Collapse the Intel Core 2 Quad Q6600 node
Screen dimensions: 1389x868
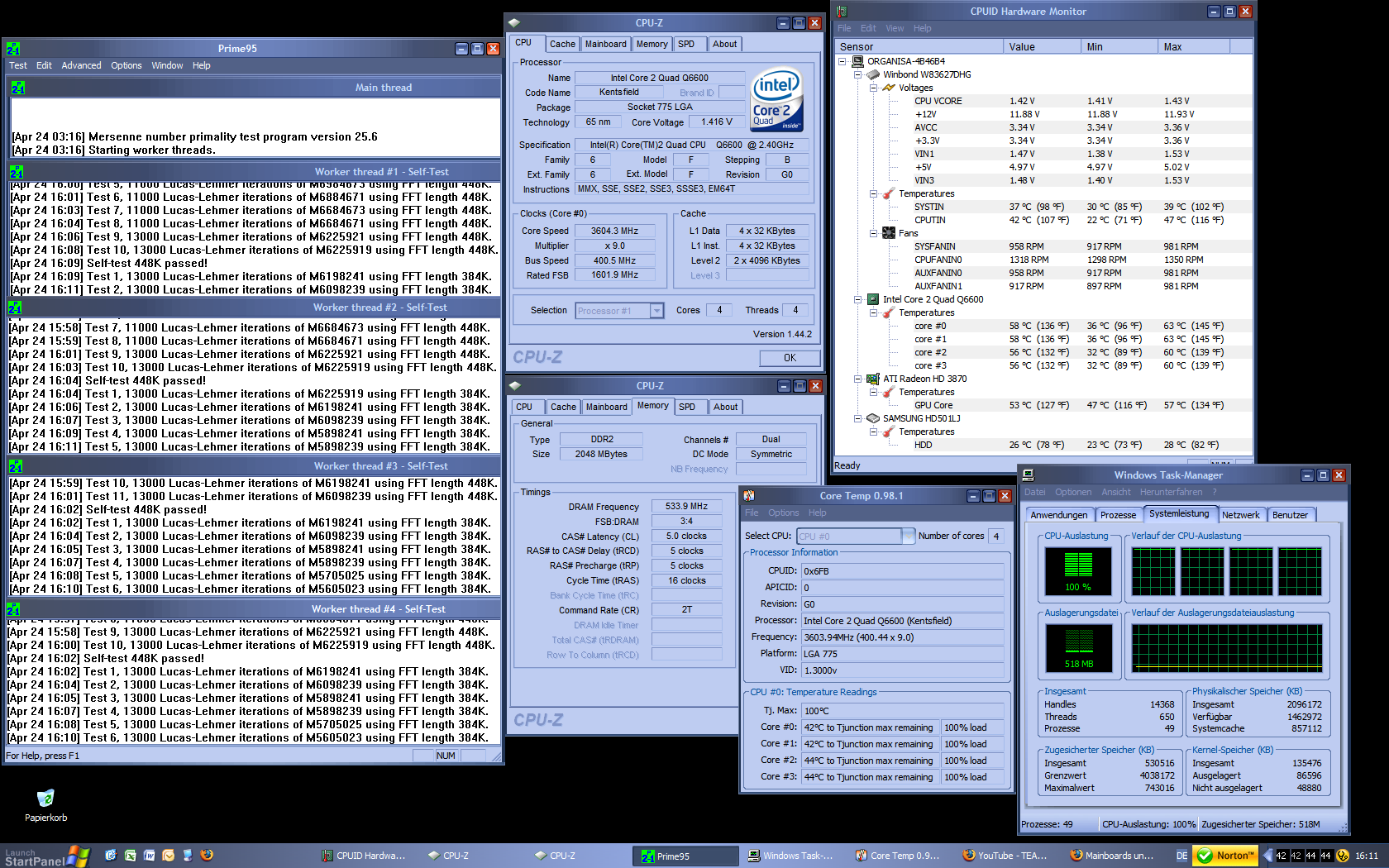(x=857, y=299)
